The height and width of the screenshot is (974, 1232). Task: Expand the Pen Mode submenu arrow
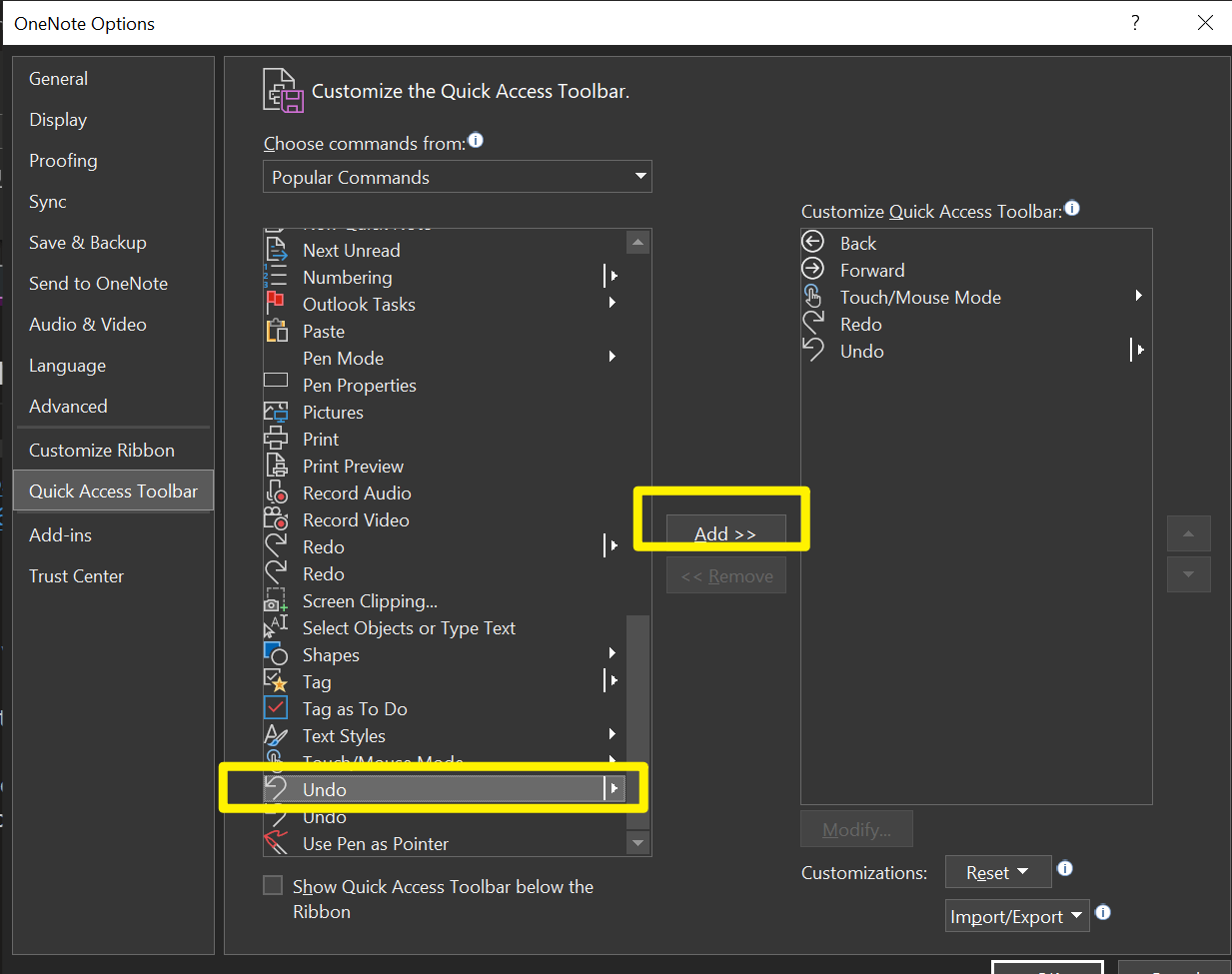[x=614, y=357]
